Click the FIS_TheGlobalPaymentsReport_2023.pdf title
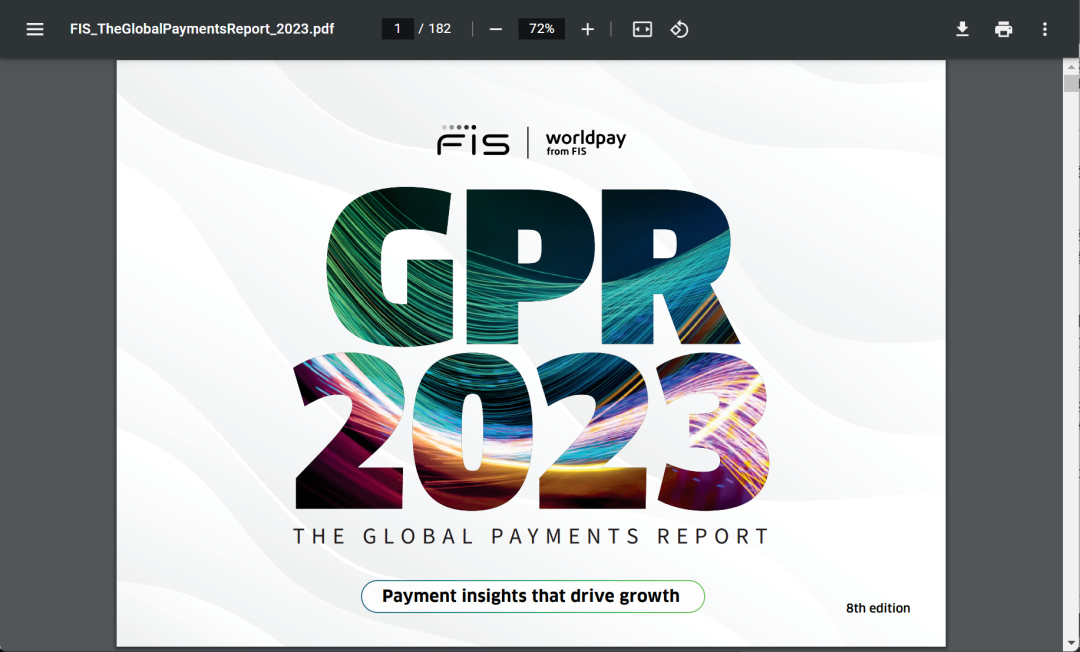Screen dimensions: 1080x652 (x=202, y=29)
